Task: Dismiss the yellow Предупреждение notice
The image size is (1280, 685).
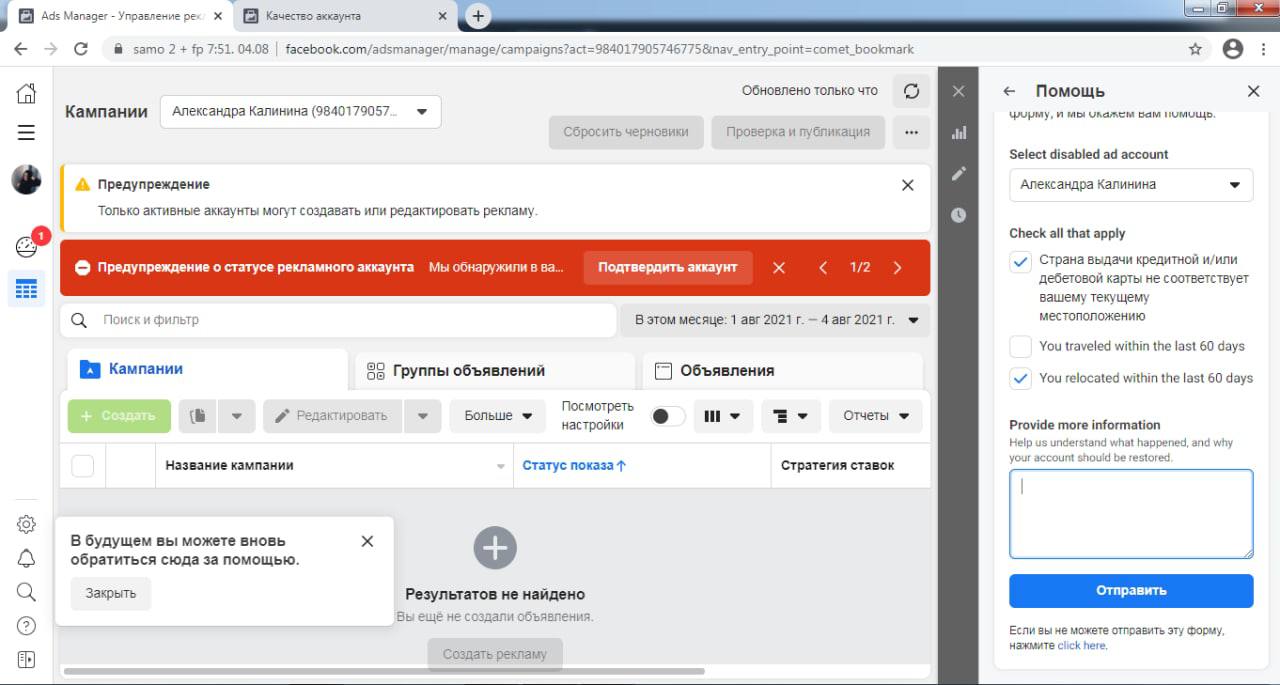Action: click(907, 185)
